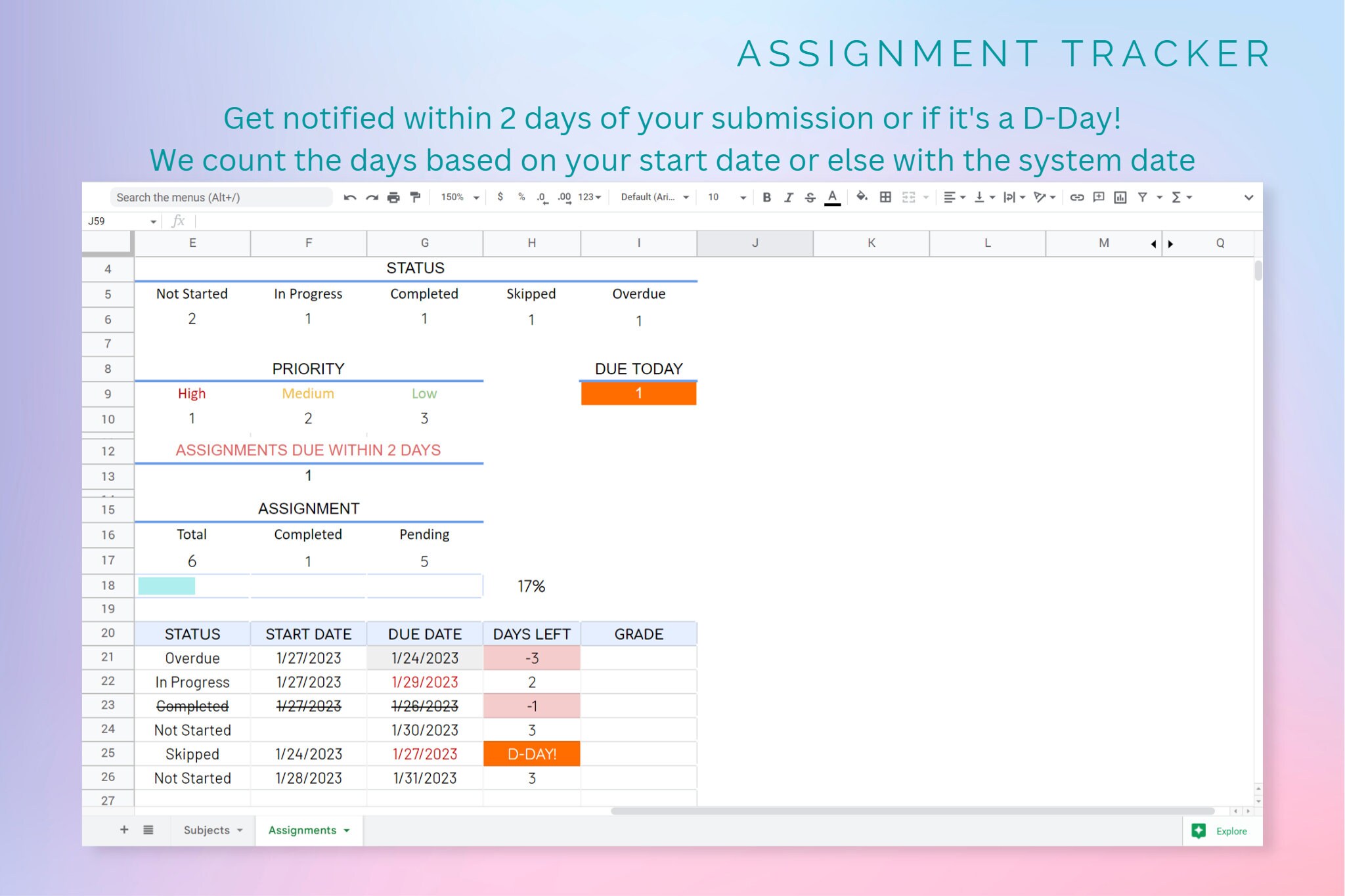
Task: Toggle strikethrough on selected cell
Action: click(x=810, y=197)
